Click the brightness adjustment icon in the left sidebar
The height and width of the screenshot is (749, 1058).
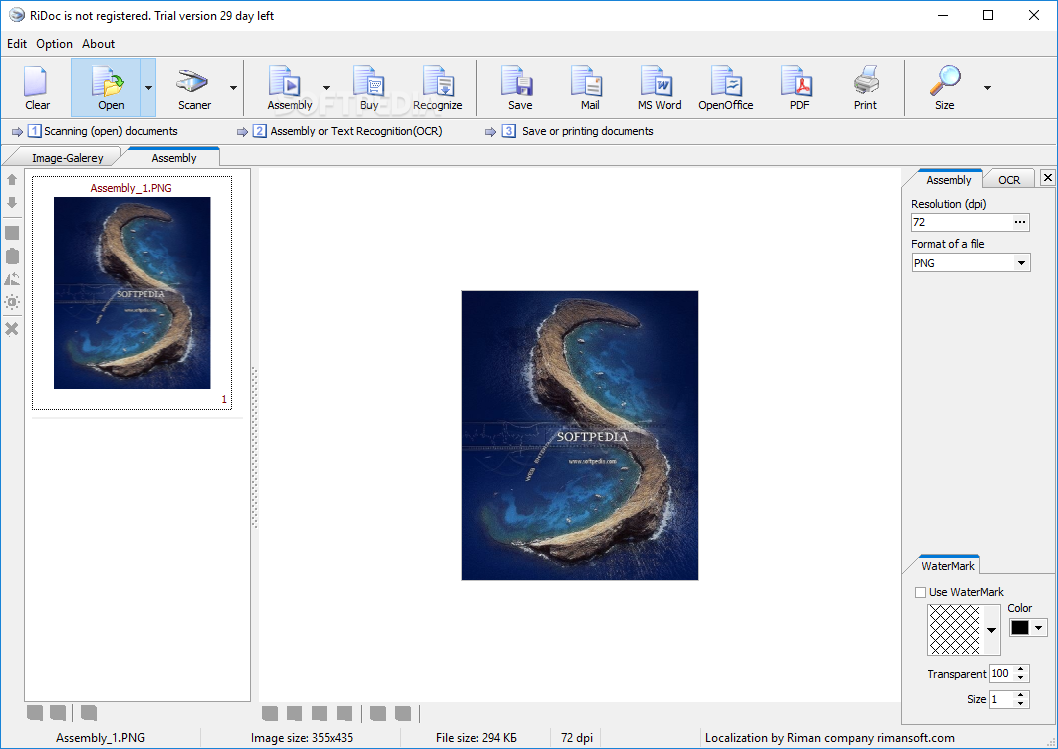(12, 302)
